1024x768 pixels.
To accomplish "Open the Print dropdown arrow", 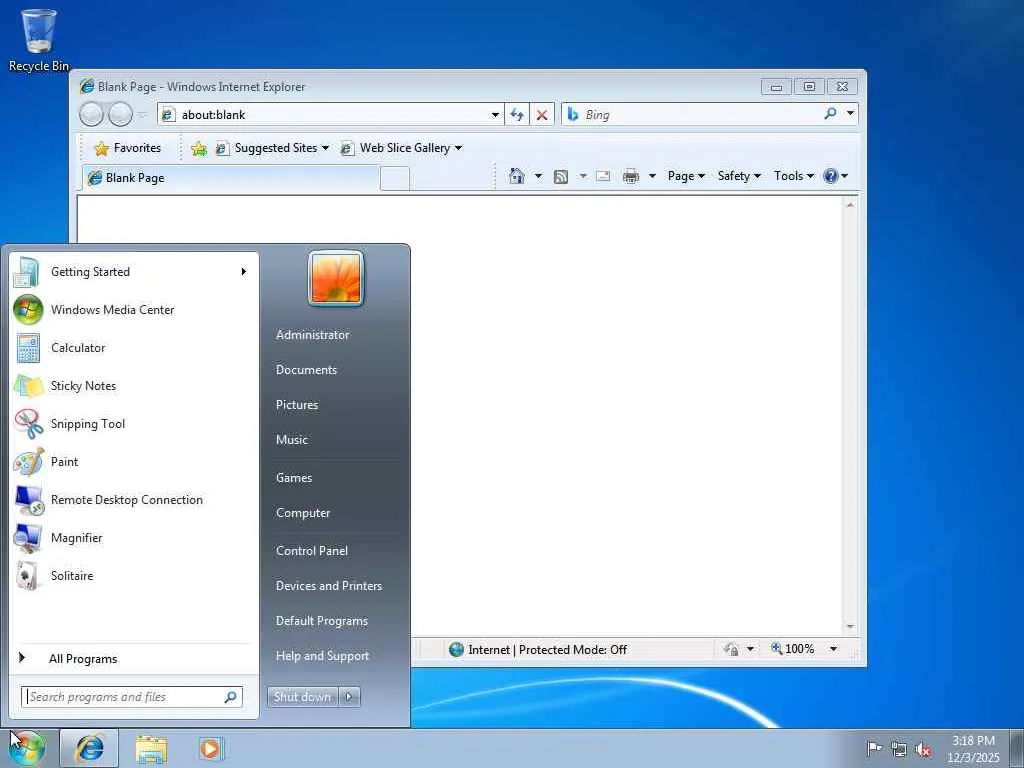I will point(652,176).
